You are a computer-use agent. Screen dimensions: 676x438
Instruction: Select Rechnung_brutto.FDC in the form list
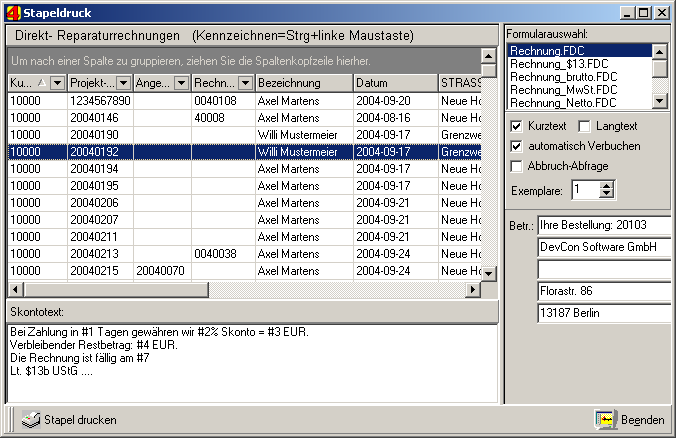click(x=563, y=77)
